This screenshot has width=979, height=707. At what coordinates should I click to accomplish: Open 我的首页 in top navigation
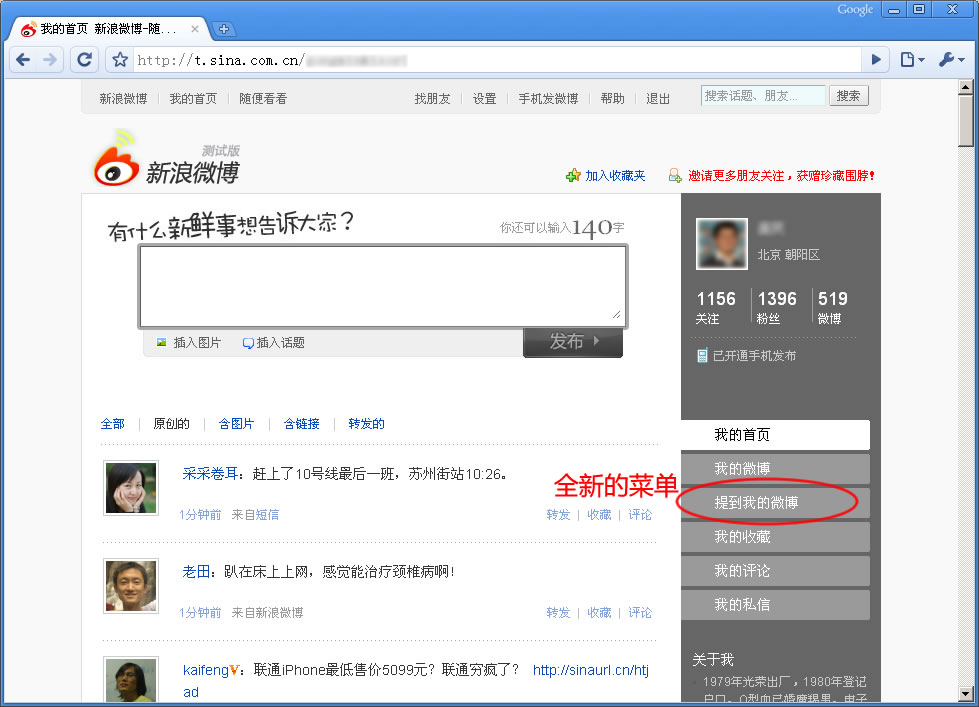193,99
